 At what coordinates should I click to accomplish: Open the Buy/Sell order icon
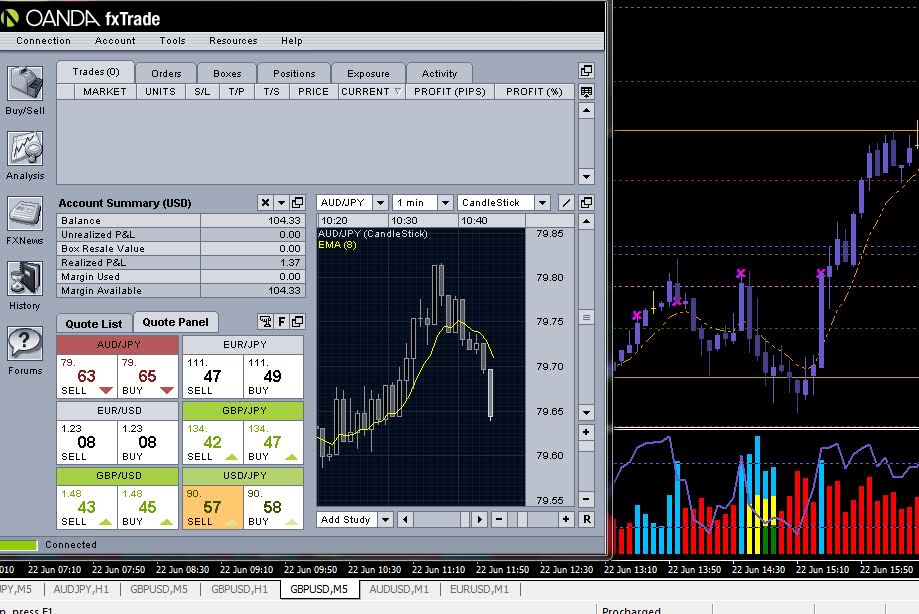click(x=25, y=83)
